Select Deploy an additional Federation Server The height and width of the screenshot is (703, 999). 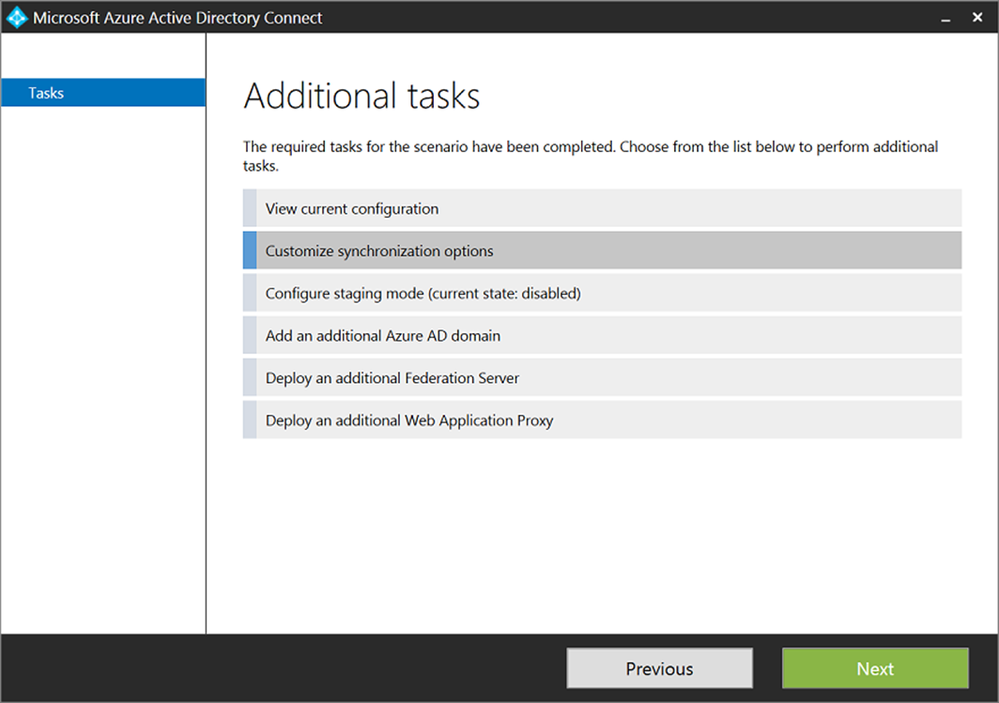point(602,378)
